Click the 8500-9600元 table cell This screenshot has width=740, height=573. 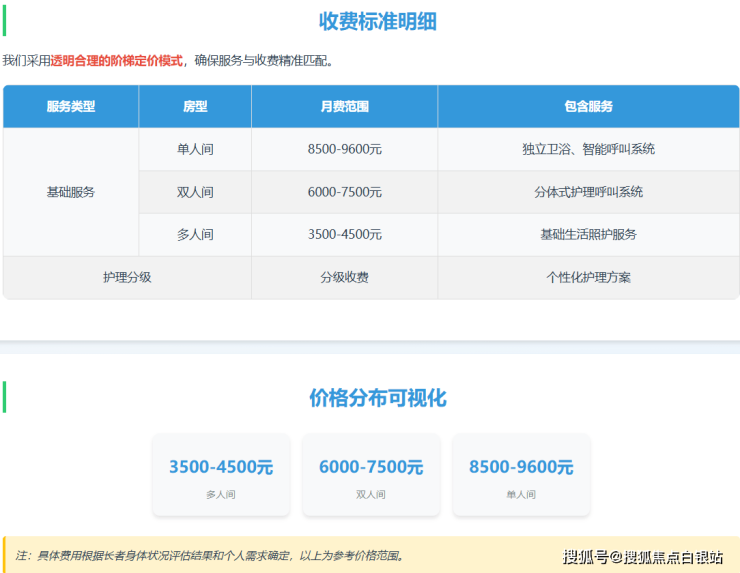[344, 149]
